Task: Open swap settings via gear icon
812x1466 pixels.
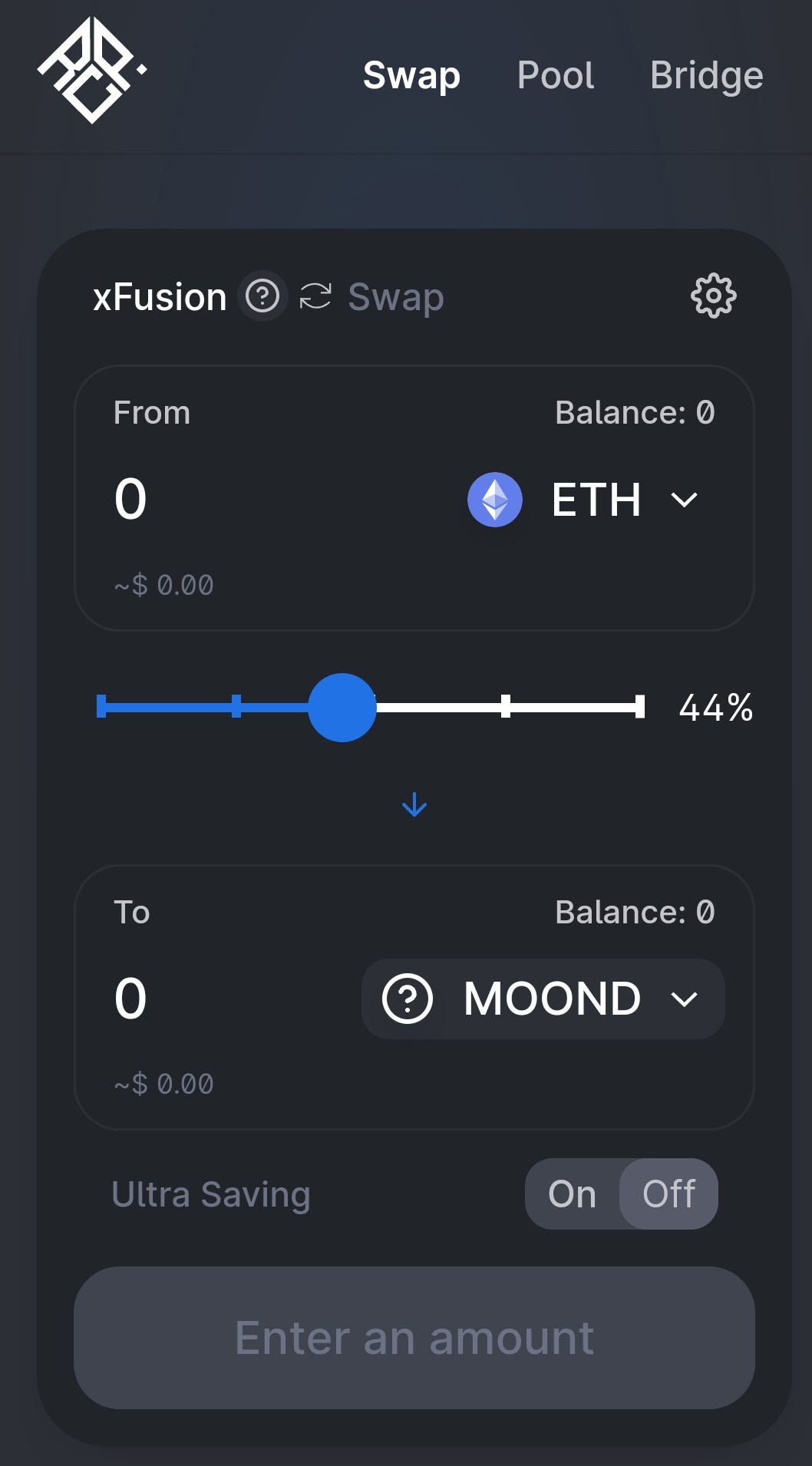Action: [713, 296]
